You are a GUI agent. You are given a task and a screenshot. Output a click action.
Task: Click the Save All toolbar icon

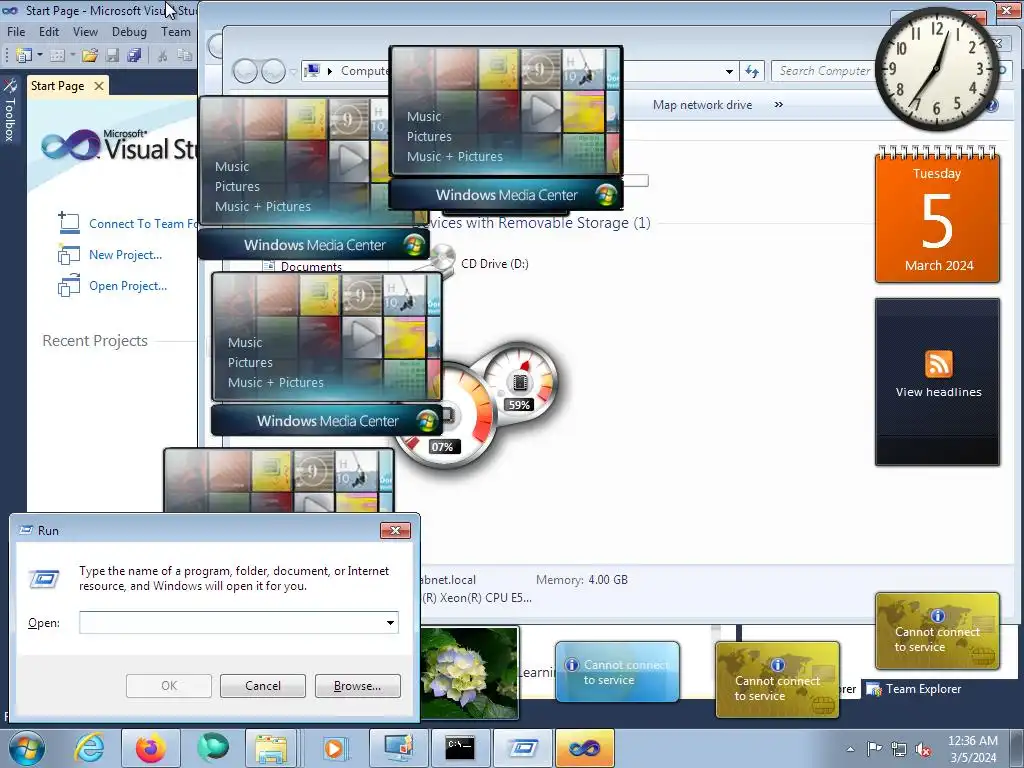pos(135,56)
